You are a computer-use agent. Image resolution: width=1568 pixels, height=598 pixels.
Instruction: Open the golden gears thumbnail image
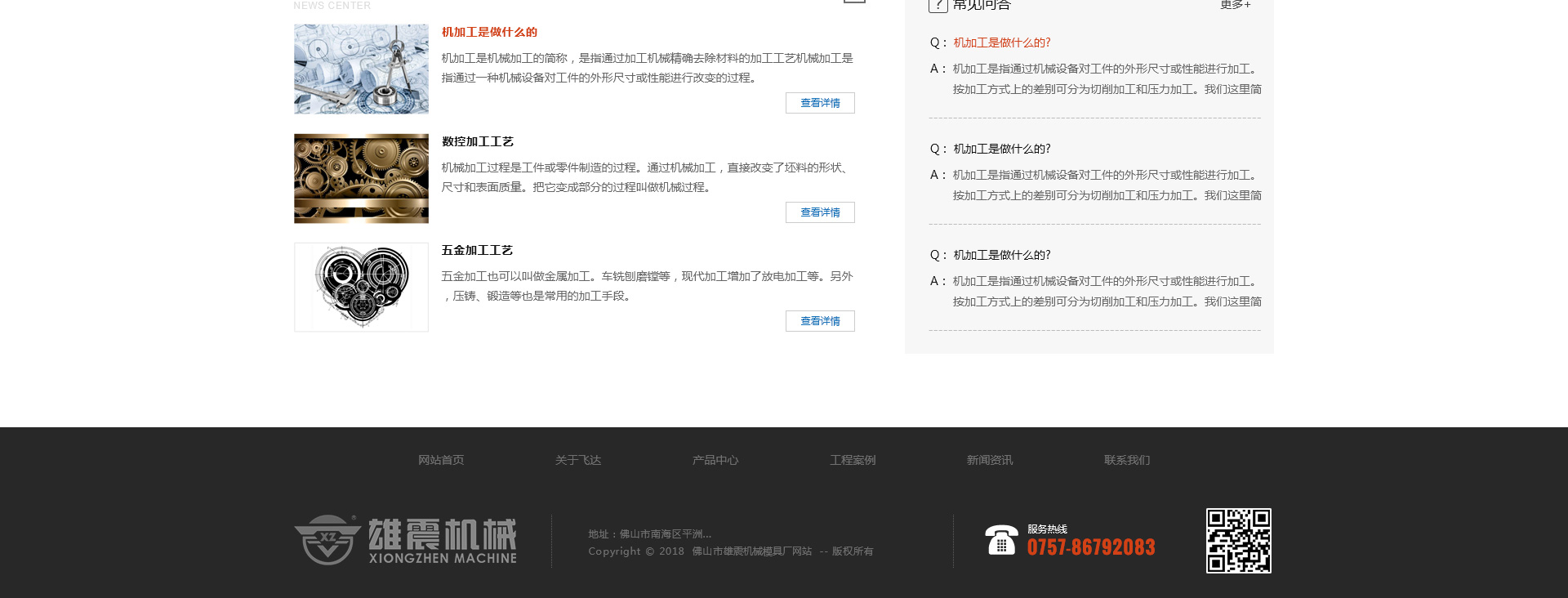click(361, 178)
